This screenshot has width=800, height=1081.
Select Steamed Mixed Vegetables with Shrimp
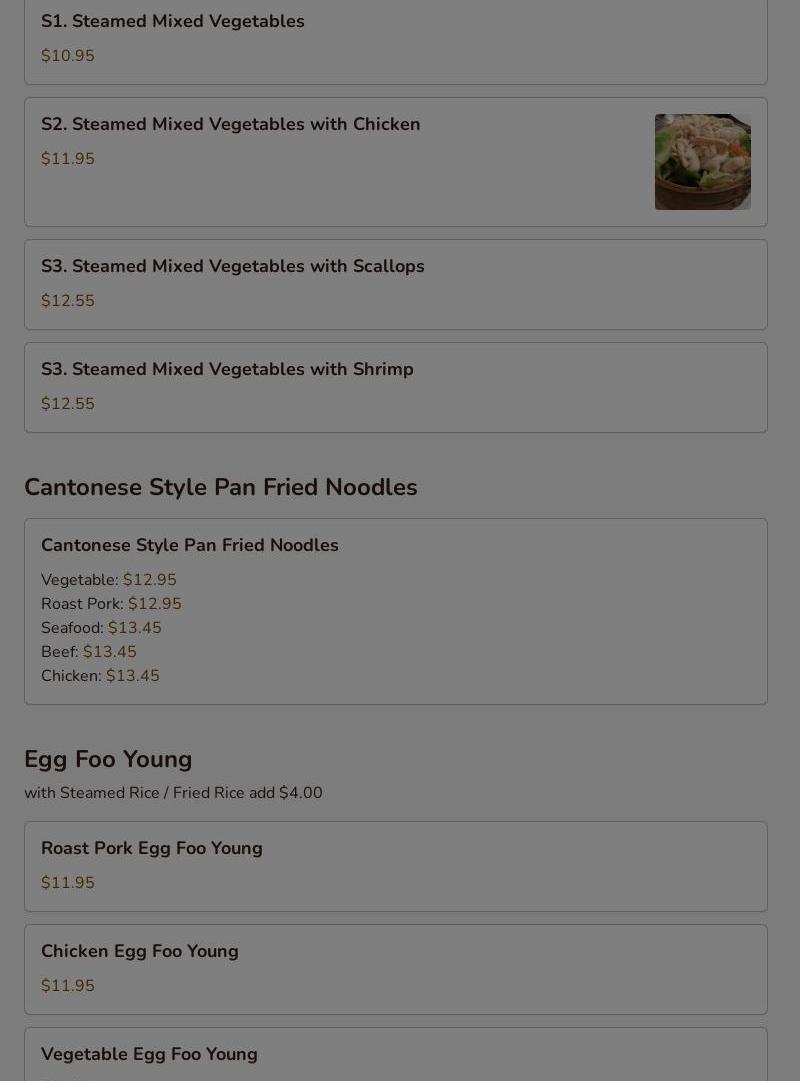pyautogui.click(x=396, y=387)
